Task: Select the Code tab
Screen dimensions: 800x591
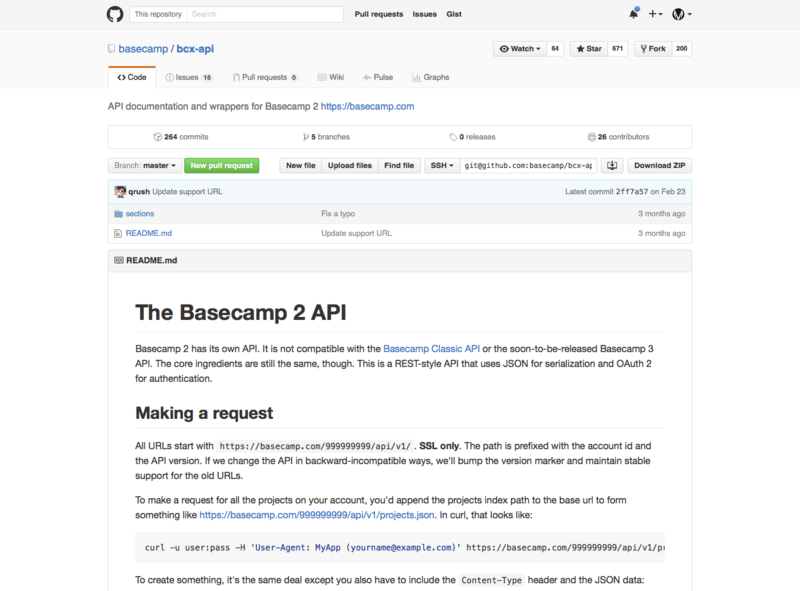Action: (x=132, y=77)
